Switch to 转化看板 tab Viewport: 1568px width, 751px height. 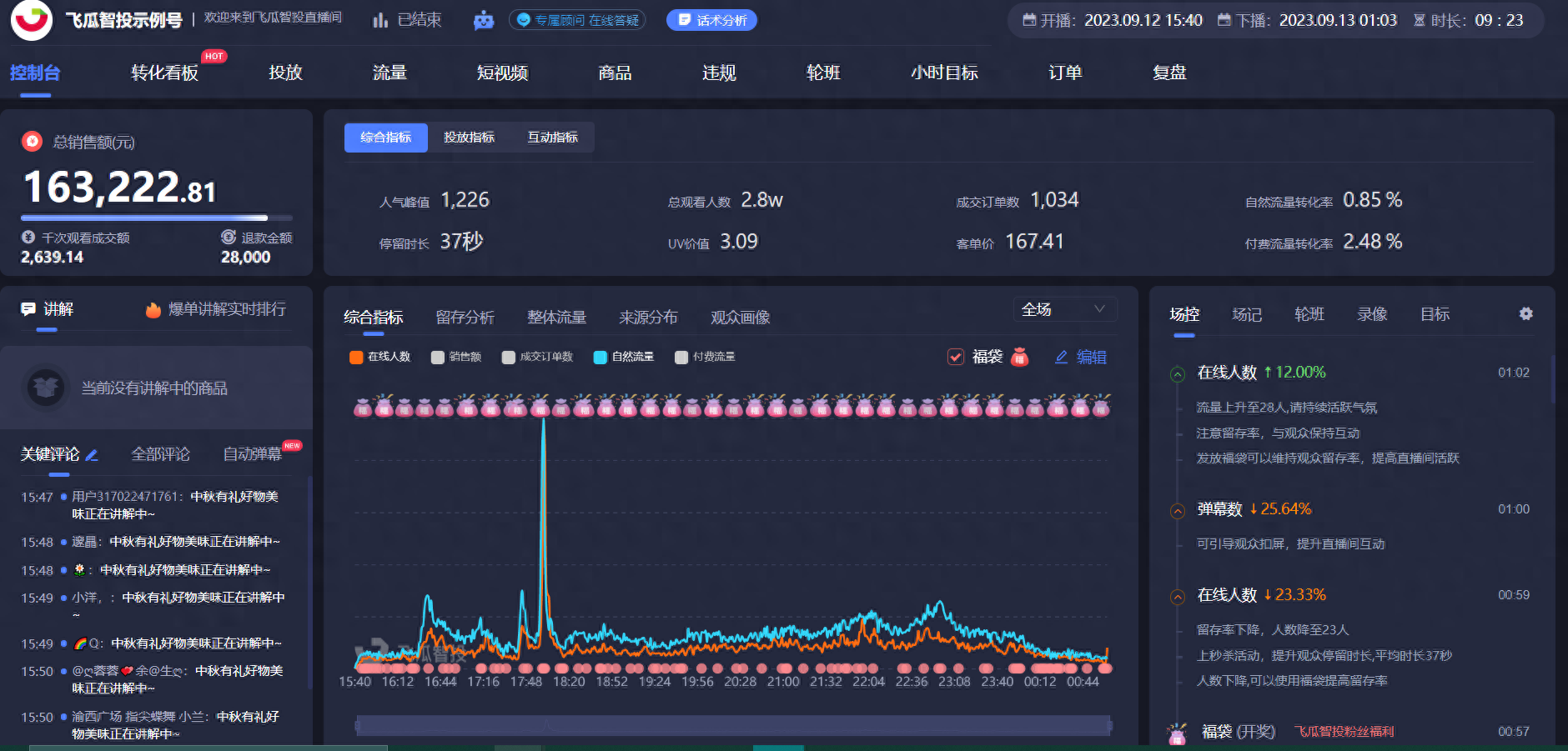coord(165,73)
